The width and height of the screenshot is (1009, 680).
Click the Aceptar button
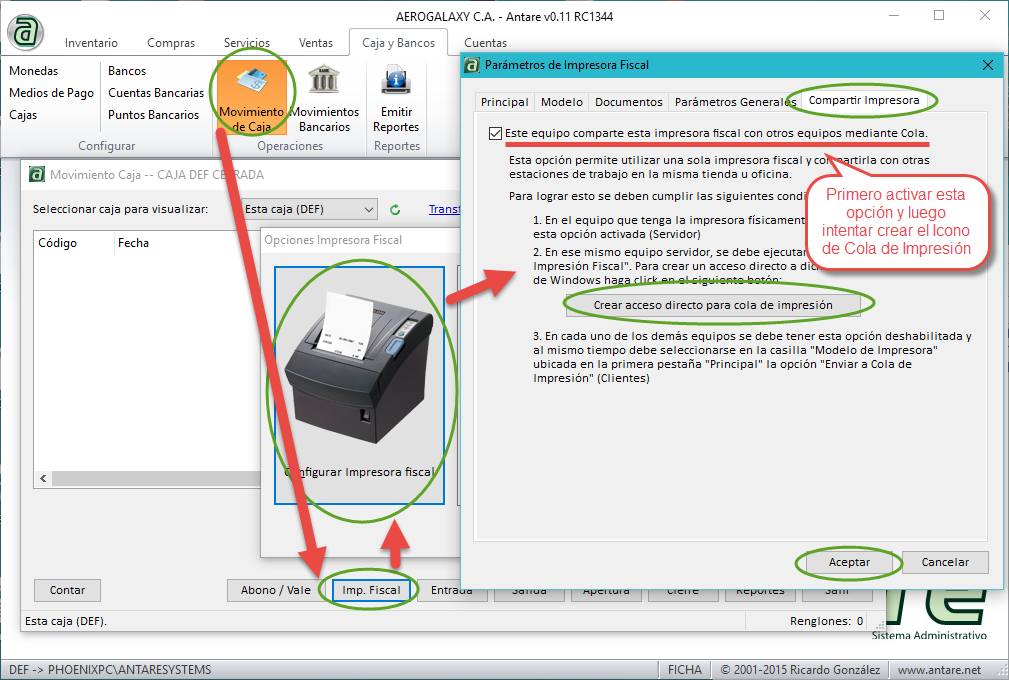849,562
